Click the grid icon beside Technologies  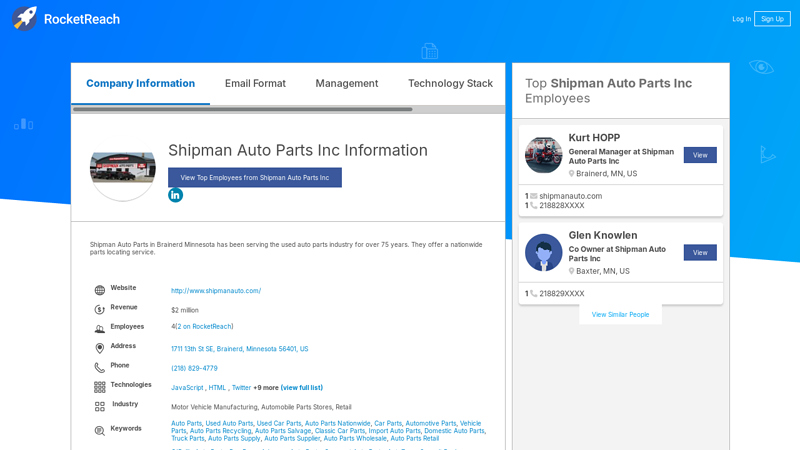pyautogui.click(x=99, y=387)
